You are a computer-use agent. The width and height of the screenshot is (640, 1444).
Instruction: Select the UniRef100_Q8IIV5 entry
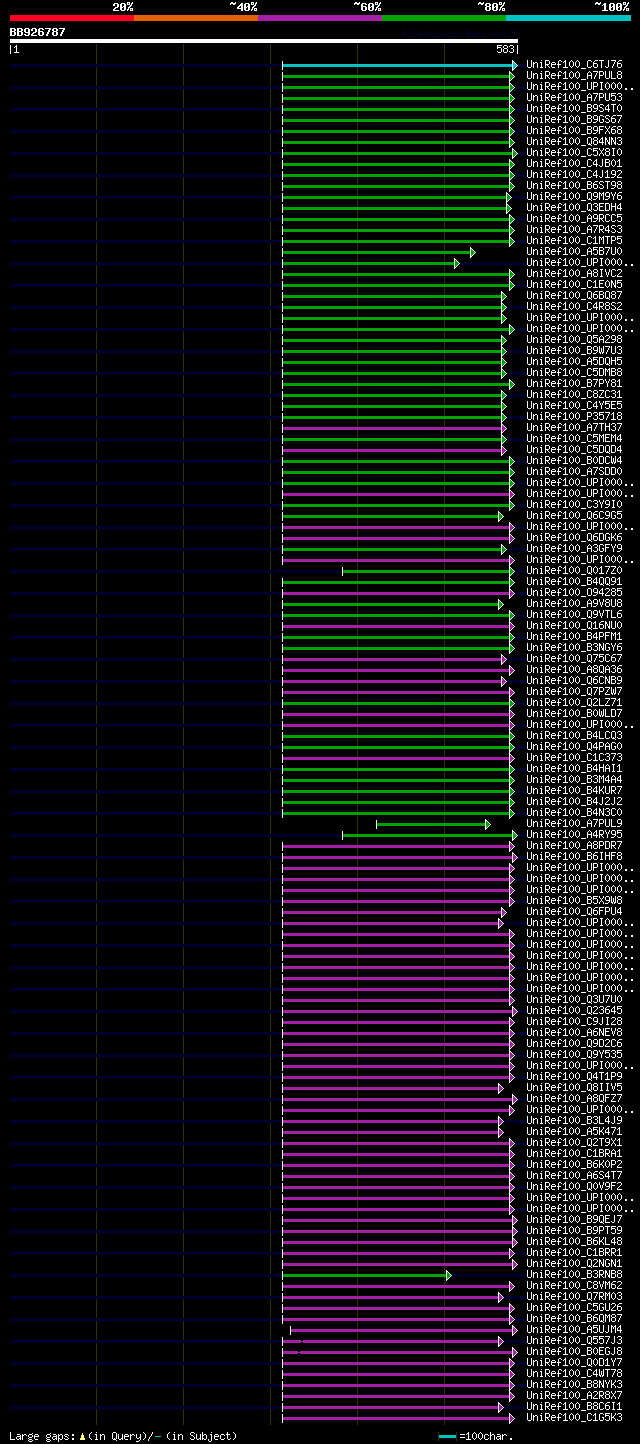pyautogui.click(x=574, y=1087)
